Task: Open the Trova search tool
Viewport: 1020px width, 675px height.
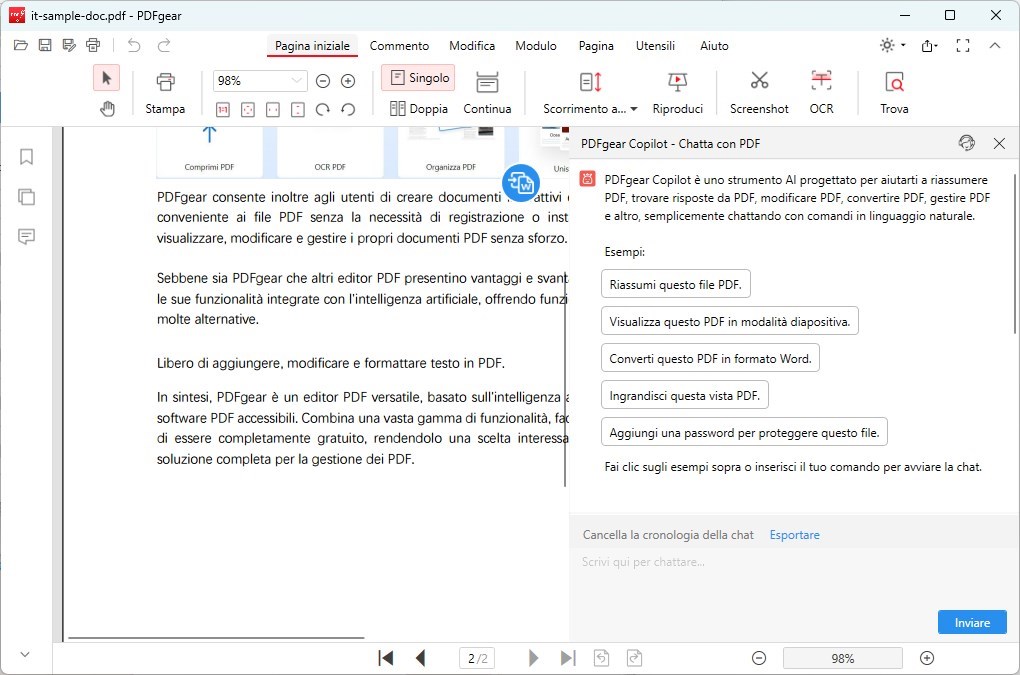Action: click(894, 93)
